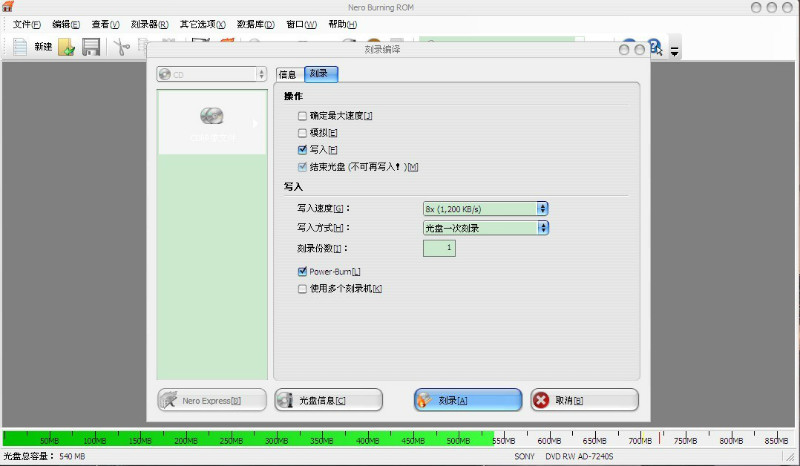
Task: Click the window resize grip
Action: pos(790,457)
